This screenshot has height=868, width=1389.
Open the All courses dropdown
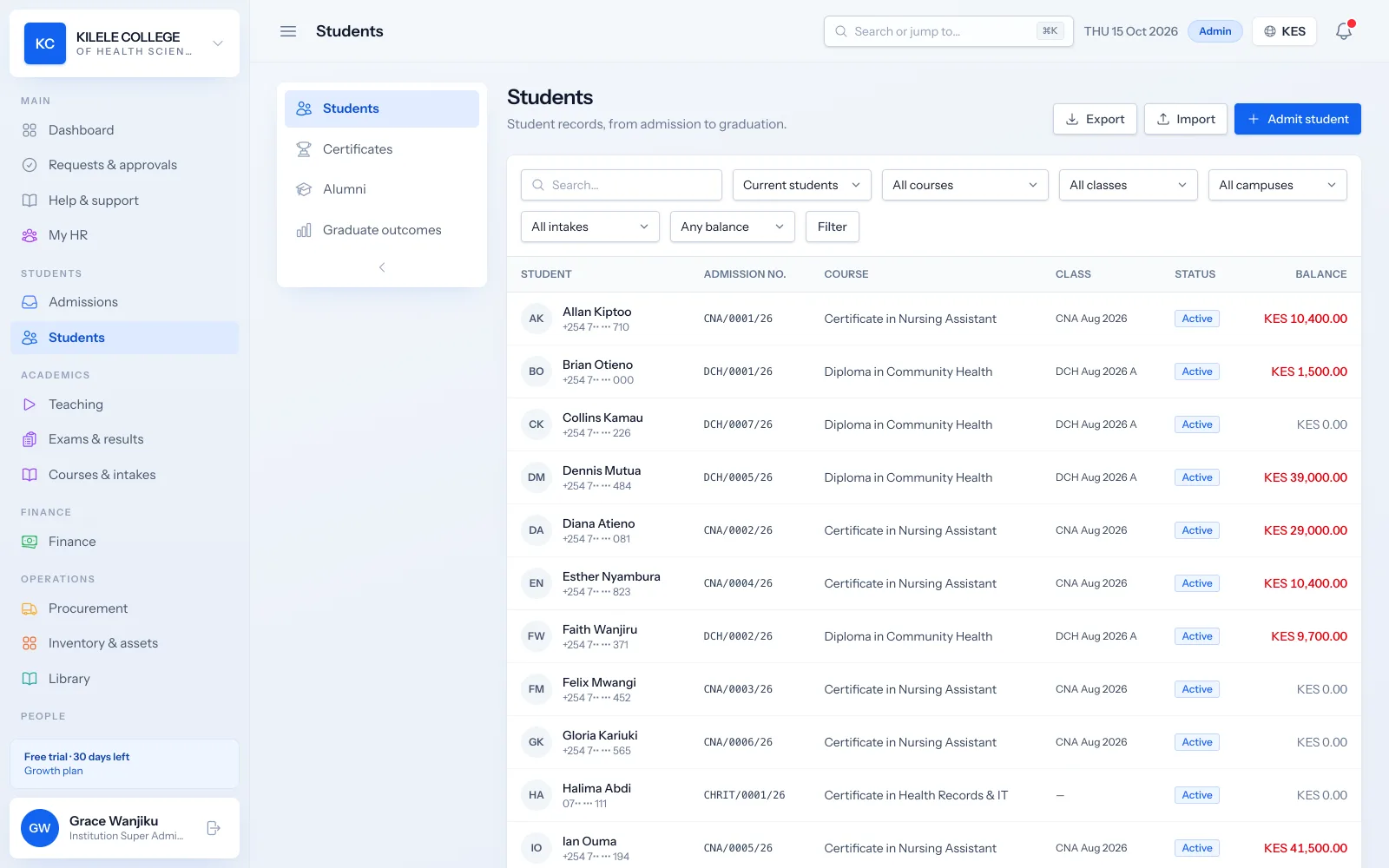pos(965,185)
